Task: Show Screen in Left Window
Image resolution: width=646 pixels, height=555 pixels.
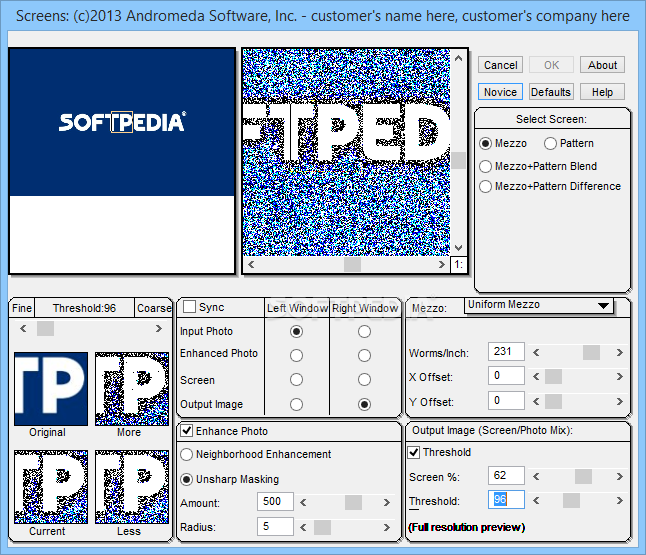Action: click(296, 379)
